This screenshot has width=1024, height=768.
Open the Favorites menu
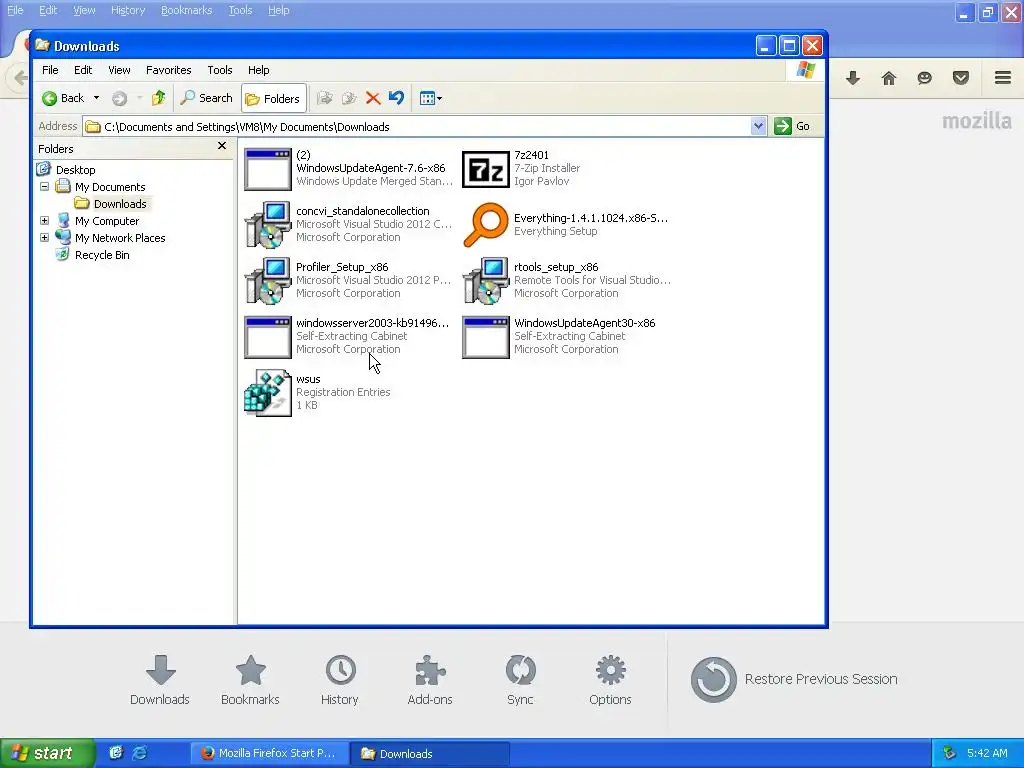tap(168, 70)
